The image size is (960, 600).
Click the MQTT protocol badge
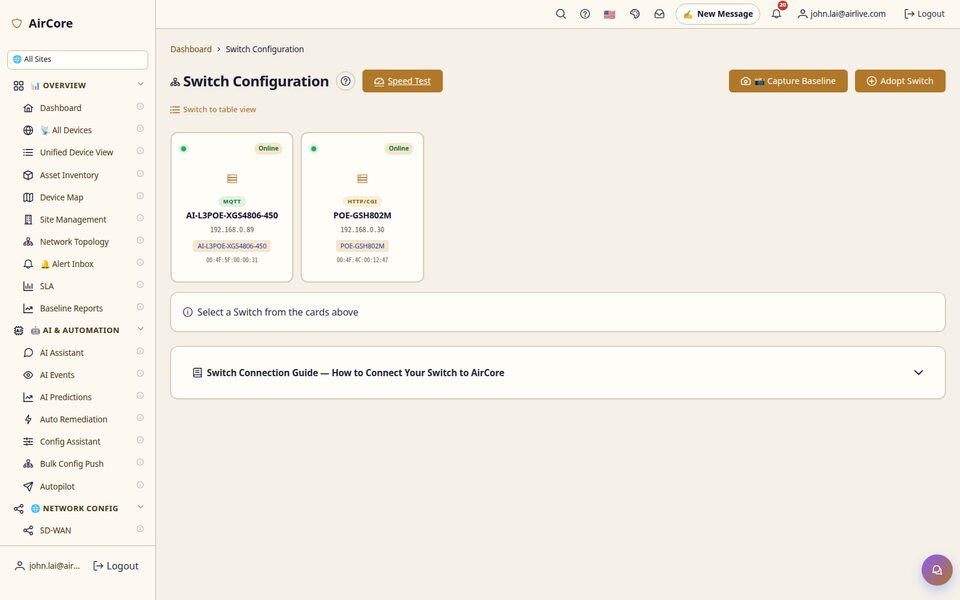coord(232,201)
